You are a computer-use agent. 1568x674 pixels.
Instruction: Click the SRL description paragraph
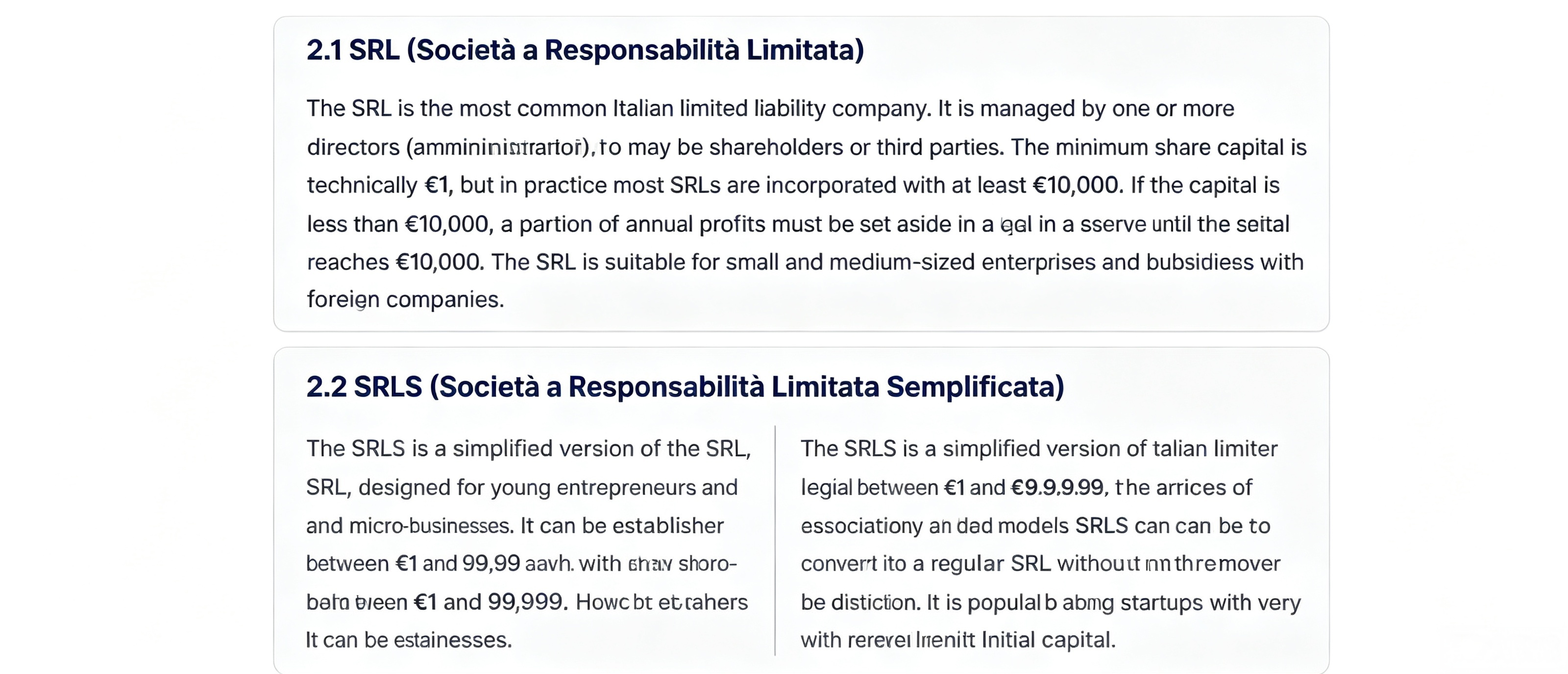[807, 204]
